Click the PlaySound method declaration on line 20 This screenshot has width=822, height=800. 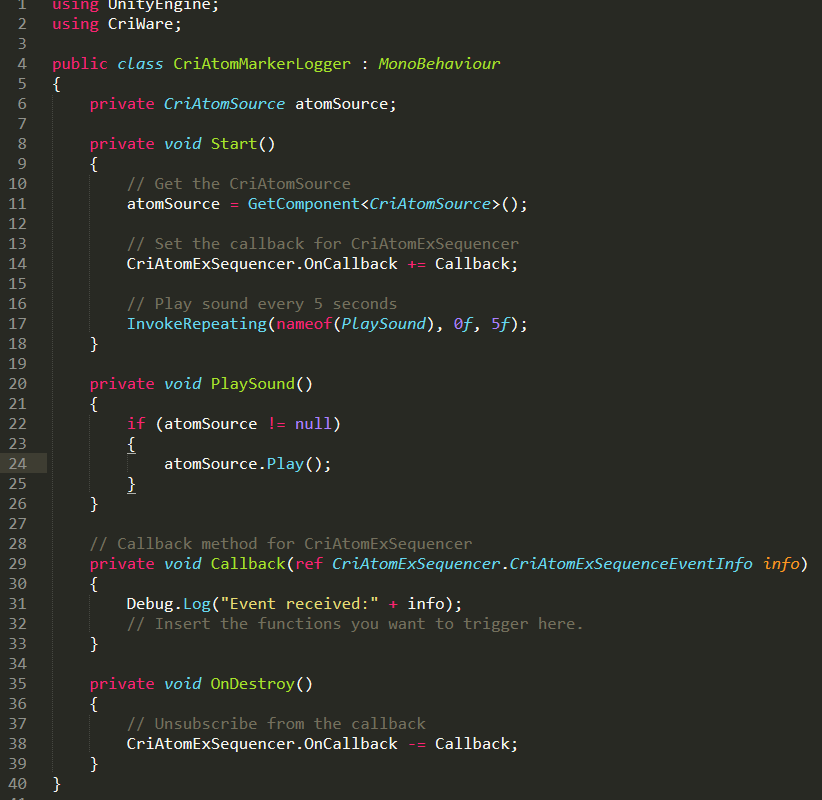coord(252,384)
